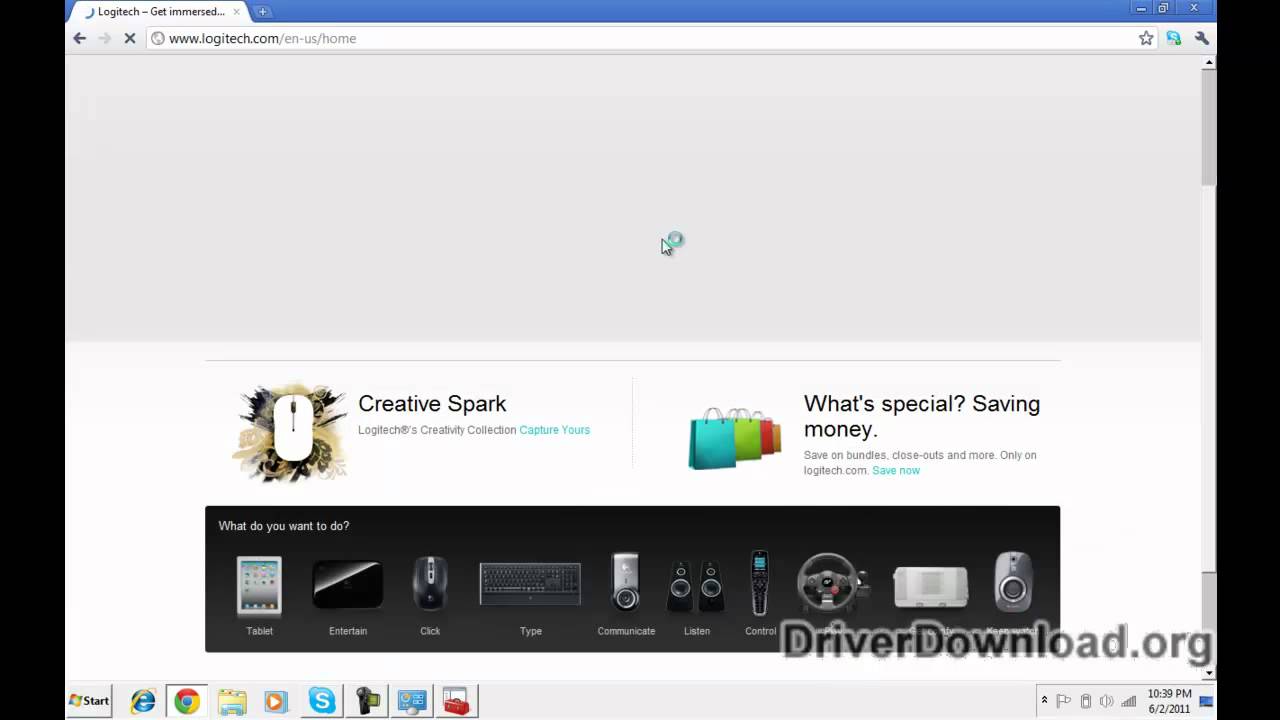The image size is (1280, 720).
Task: Click the Tablet product icon
Action: tap(259, 586)
